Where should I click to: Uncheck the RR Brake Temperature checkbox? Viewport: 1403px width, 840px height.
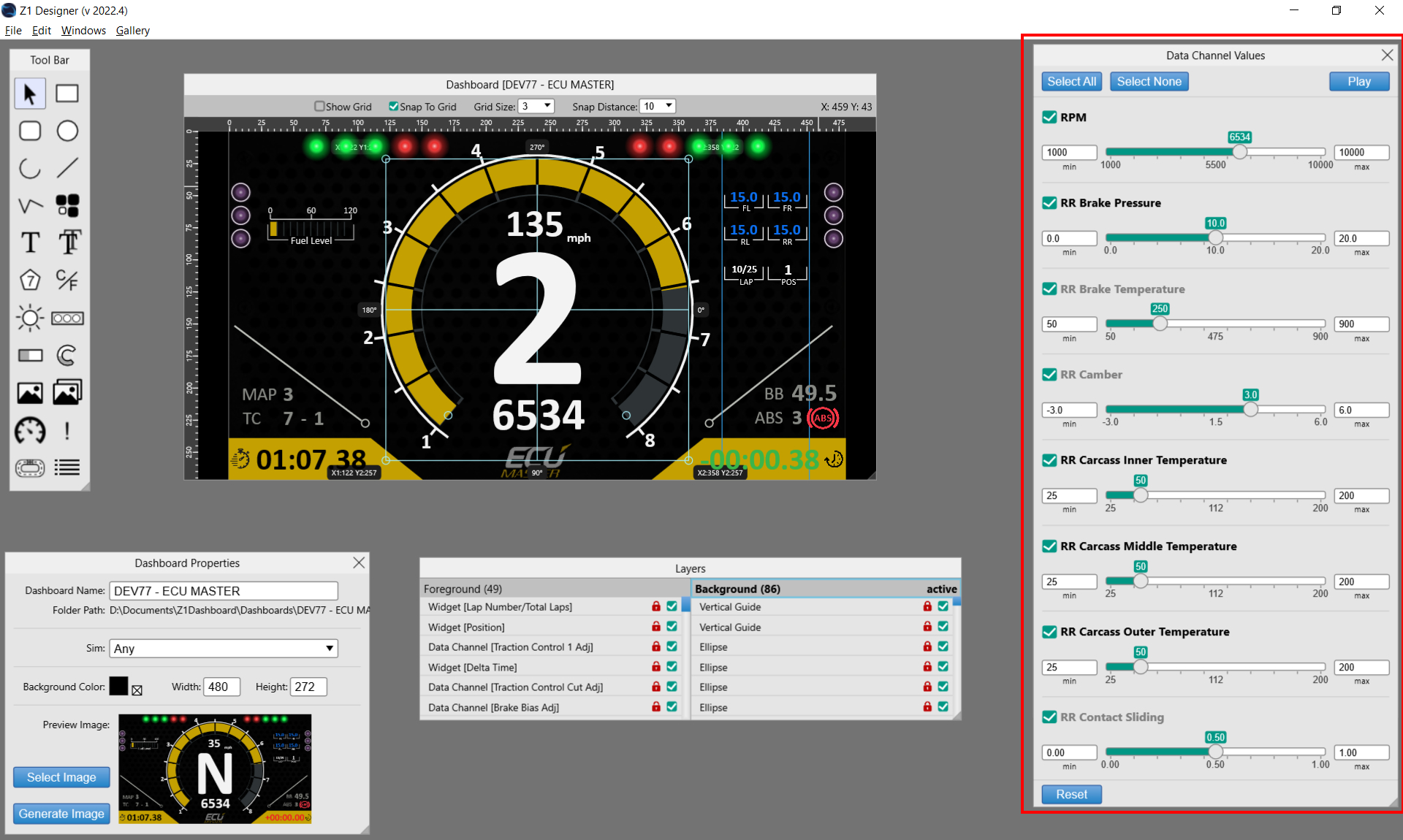click(x=1049, y=289)
